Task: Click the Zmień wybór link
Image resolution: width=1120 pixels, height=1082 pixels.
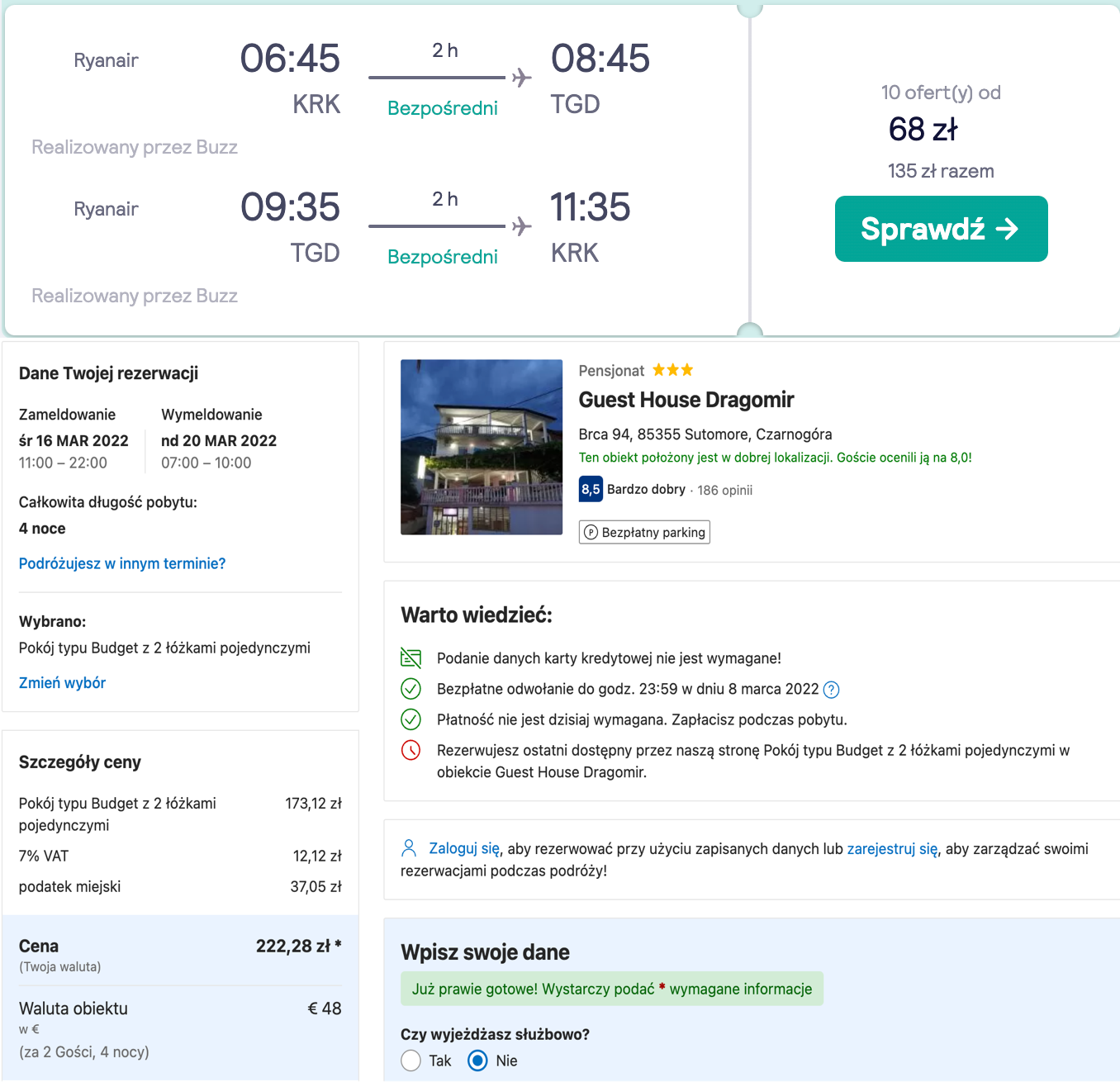Action: pyautogui.click(x=62, y=683)
